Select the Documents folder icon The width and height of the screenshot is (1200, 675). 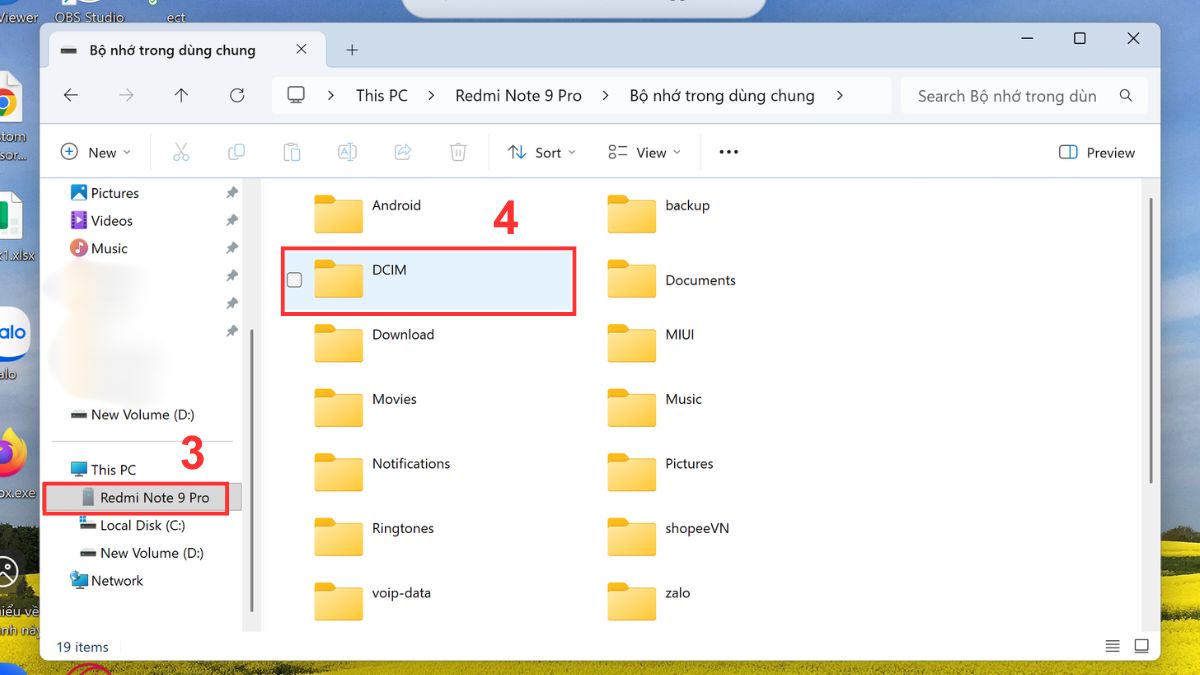click(631, 279)
